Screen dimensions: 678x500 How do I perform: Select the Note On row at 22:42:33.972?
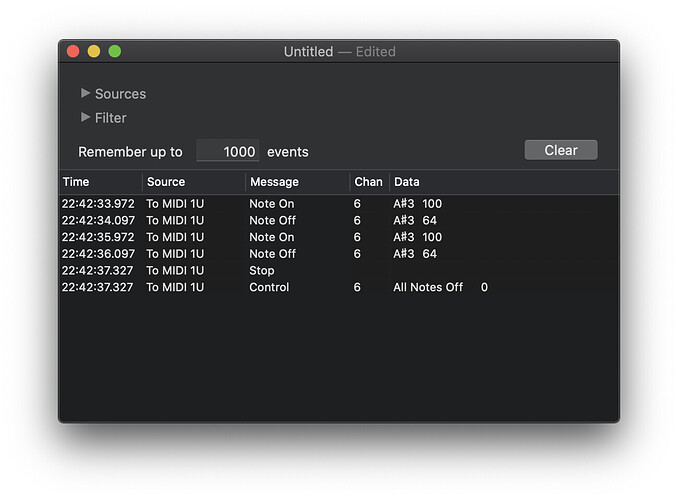point(339,203)
